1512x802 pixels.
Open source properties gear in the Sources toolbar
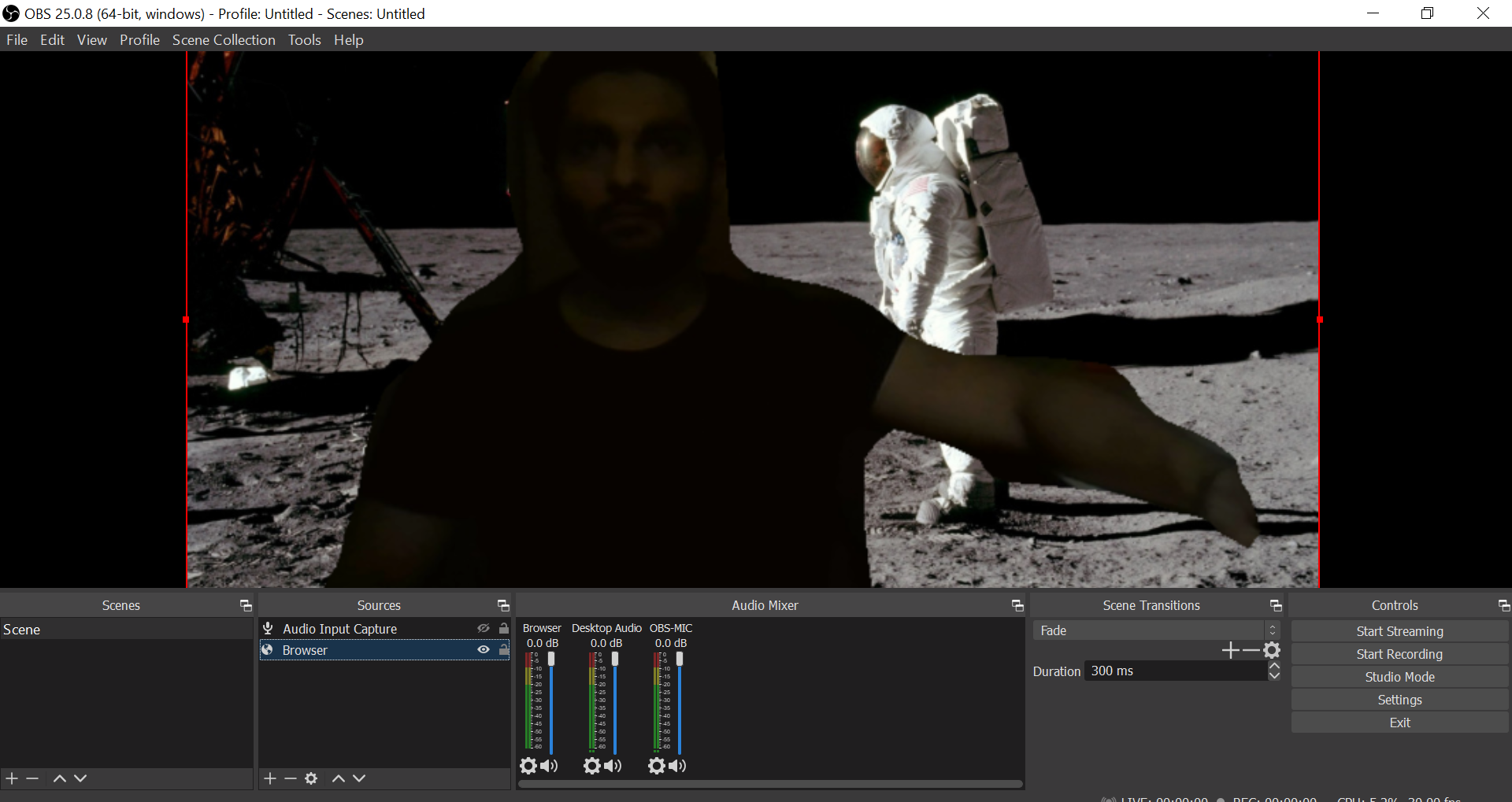coord(311,778)
